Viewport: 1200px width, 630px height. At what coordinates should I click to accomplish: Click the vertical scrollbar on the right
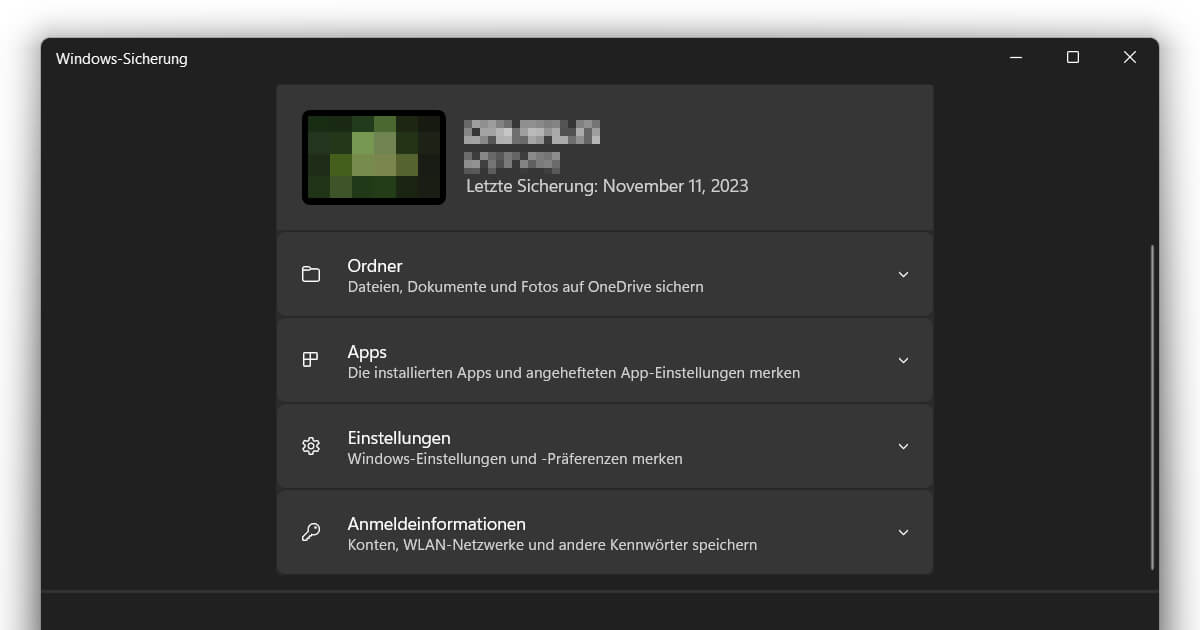(1152, 400)
